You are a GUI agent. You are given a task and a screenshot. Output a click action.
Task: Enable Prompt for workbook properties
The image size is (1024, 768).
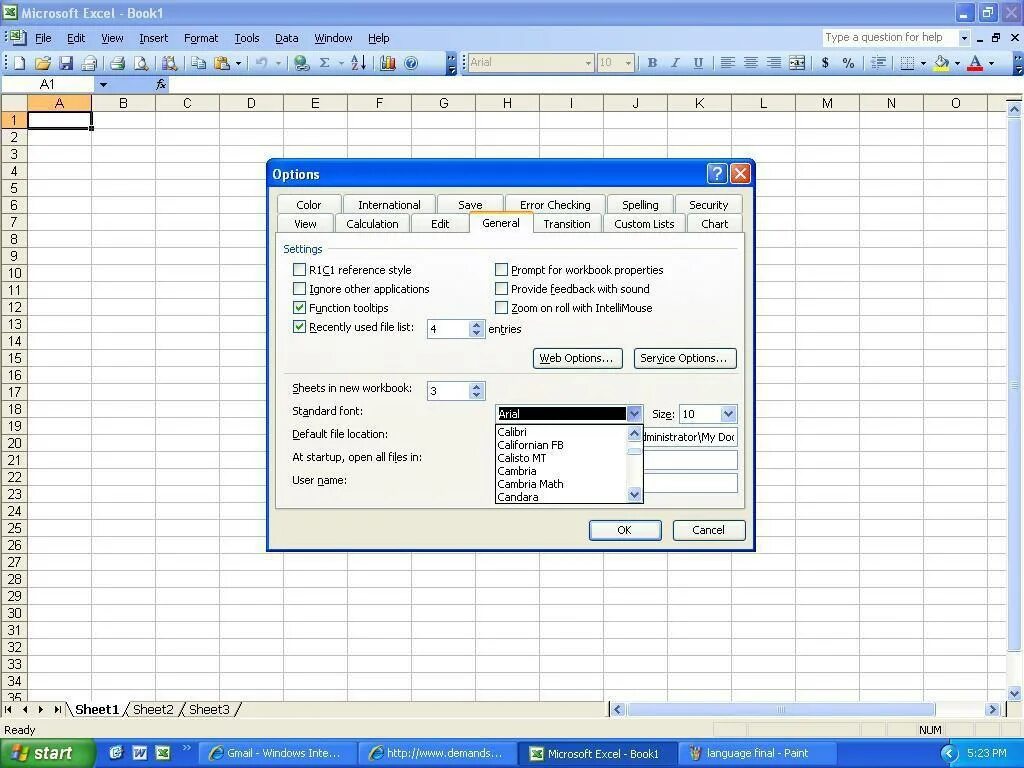pos(502,269)
